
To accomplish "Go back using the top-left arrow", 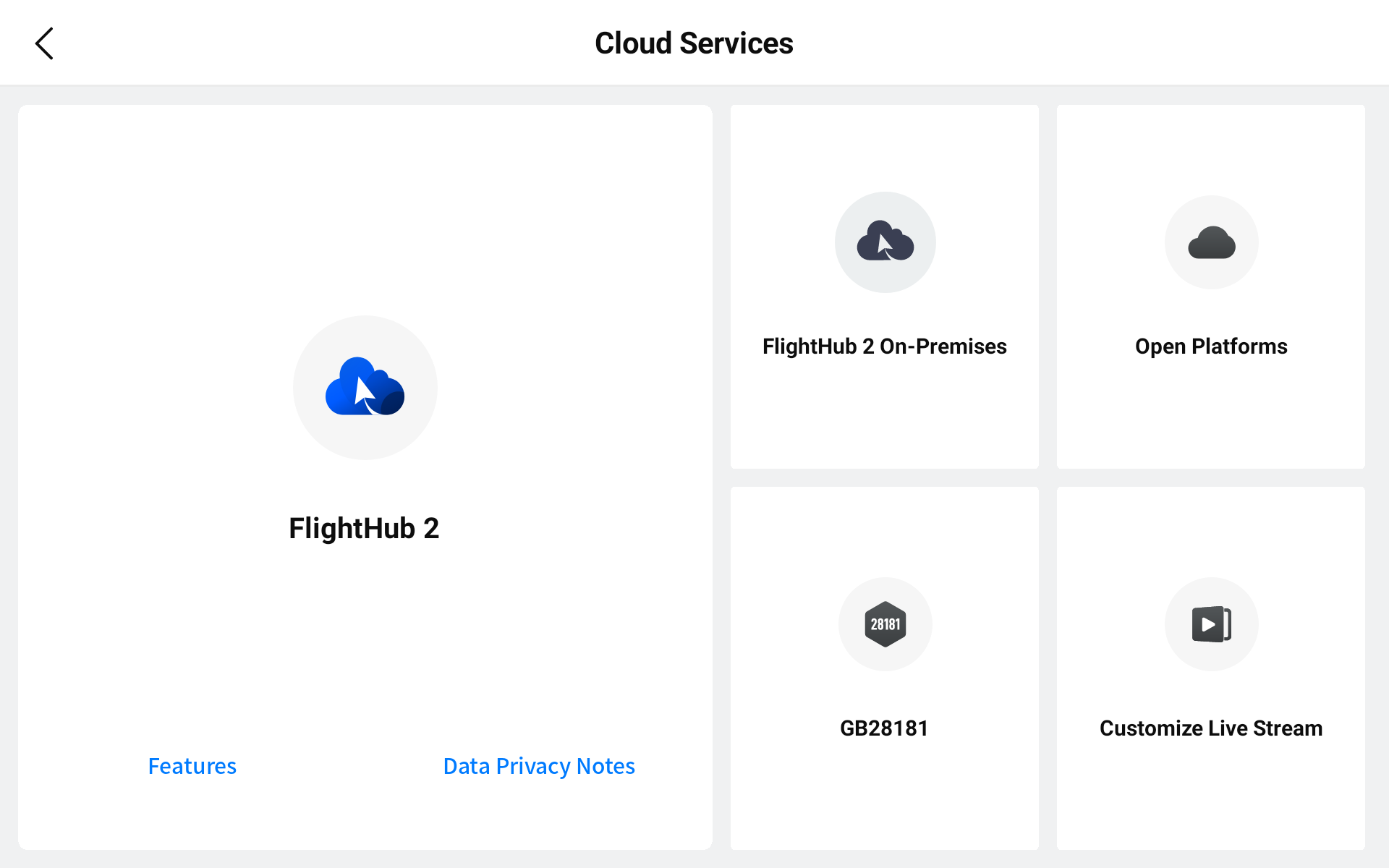I will pos(44,43).
